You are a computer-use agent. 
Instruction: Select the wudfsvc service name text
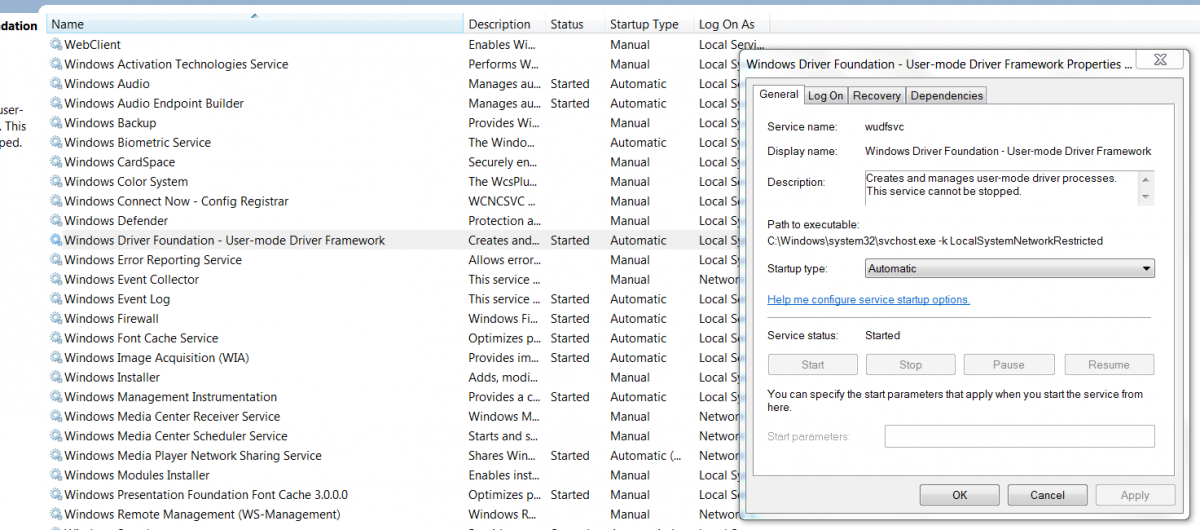click(x=884, y=127)
